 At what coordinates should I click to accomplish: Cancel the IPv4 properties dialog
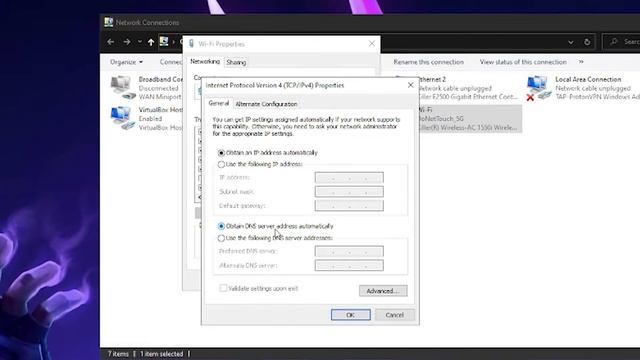pyautogui.click(x=394, y=315)
